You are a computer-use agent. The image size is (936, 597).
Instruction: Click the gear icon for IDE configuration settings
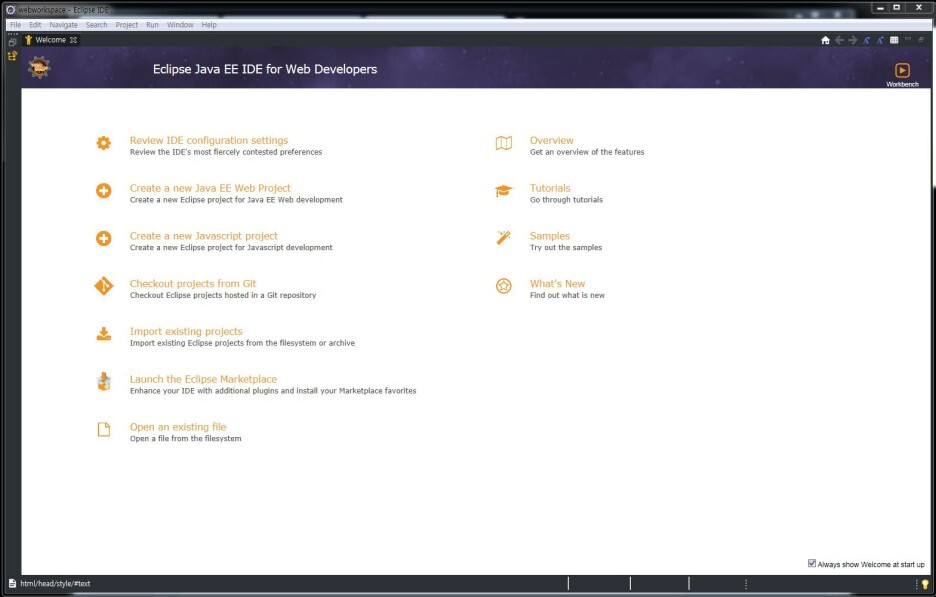point(104,143)
